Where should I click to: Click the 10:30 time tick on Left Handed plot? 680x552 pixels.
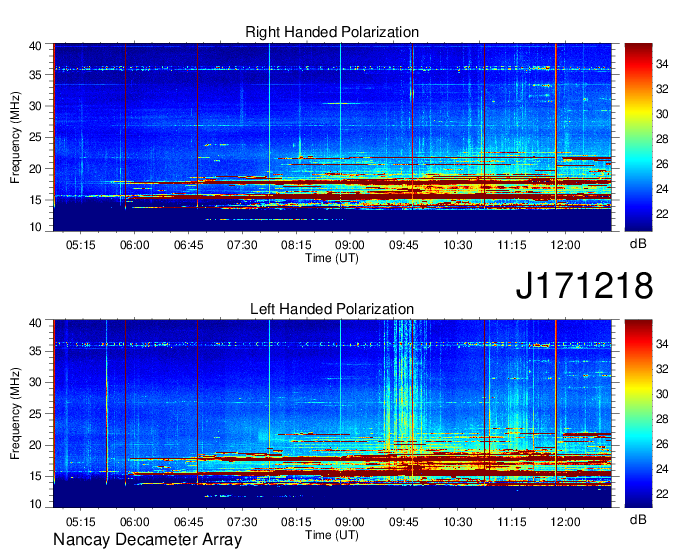click(x=458, y=521)
